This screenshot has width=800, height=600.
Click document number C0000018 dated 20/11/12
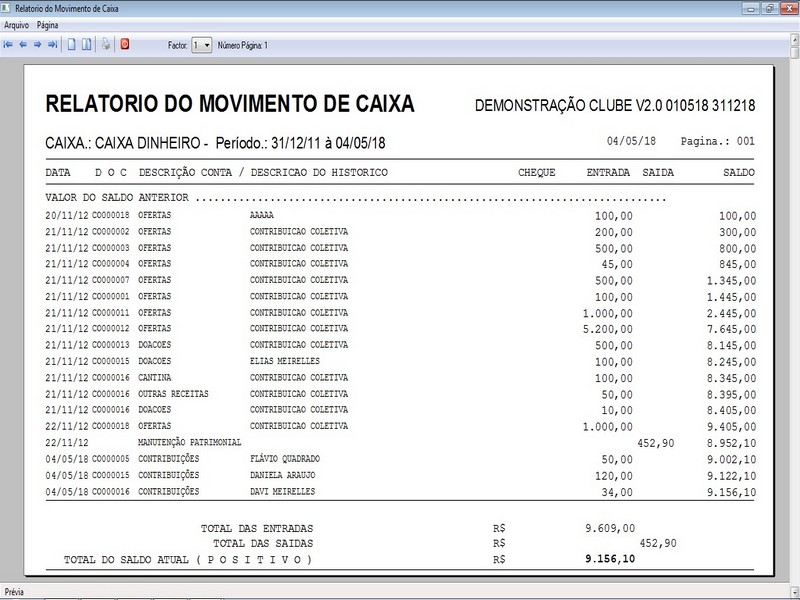(111, 215)
